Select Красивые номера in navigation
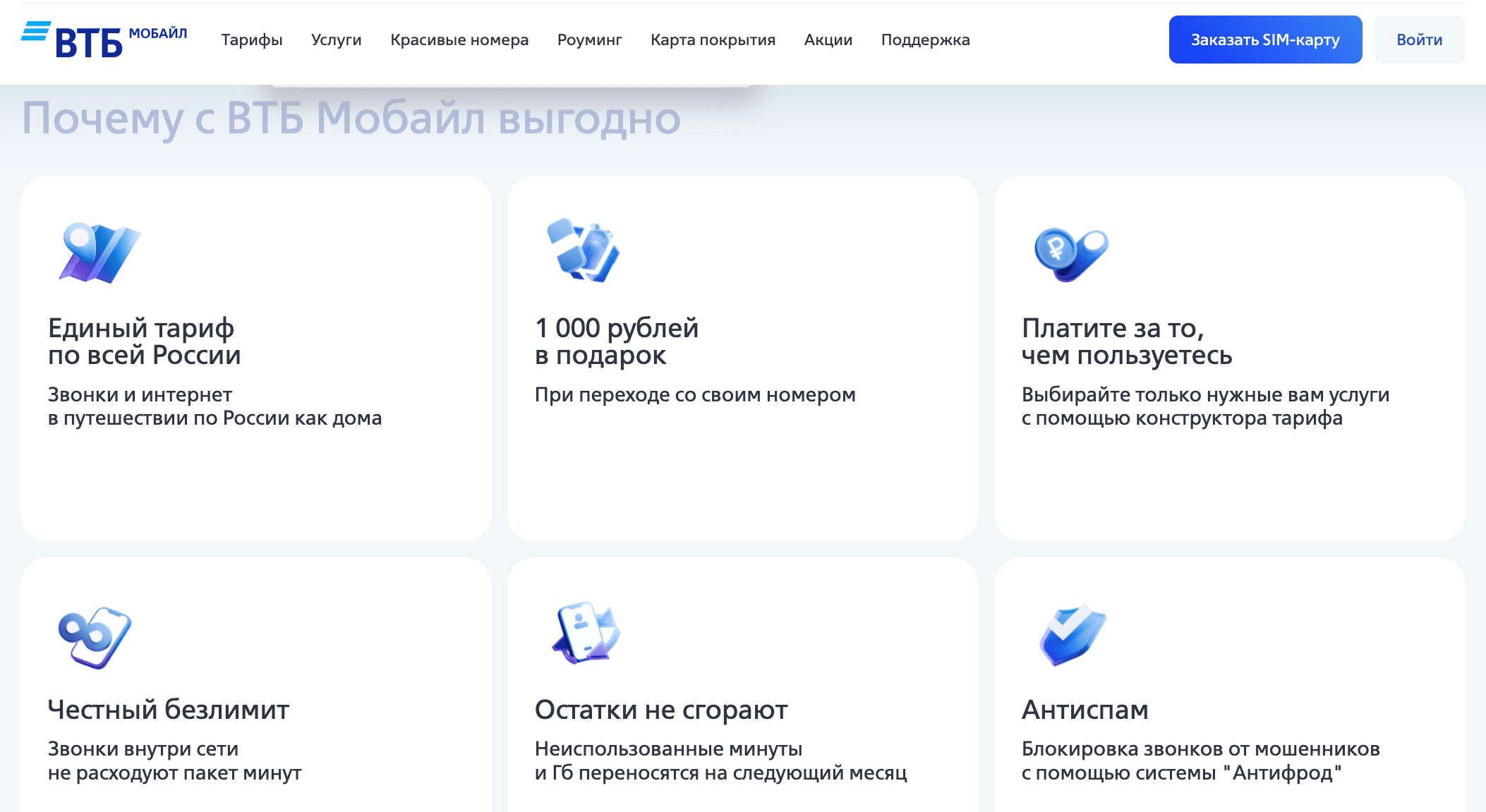The width and height of the screenshot is (1486, 812). [x=459, y=40]
